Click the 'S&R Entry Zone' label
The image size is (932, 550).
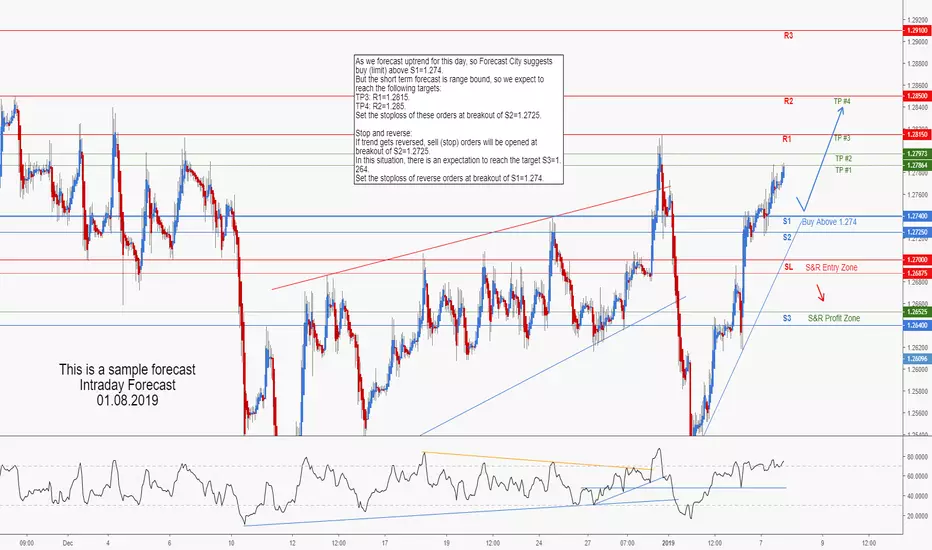pos(832,268)
